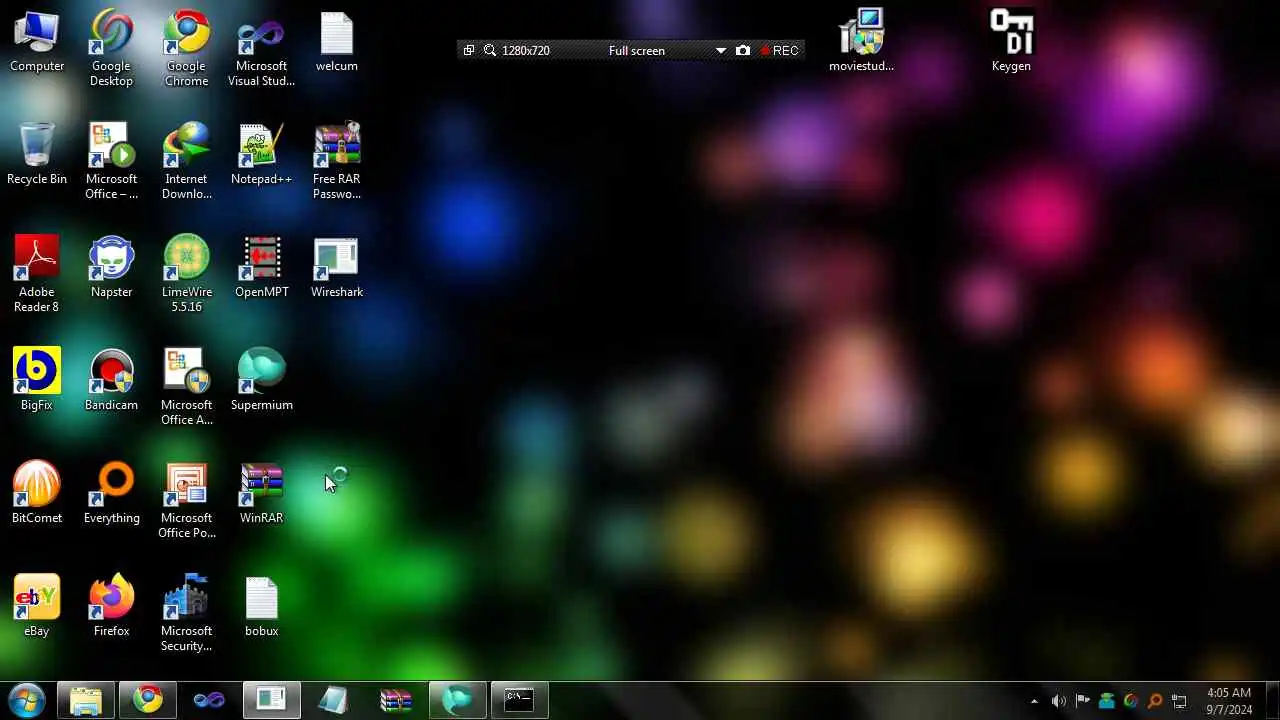Click the Everything search tray icon
The image size is (1280, 720).
tap(1155, 701)
